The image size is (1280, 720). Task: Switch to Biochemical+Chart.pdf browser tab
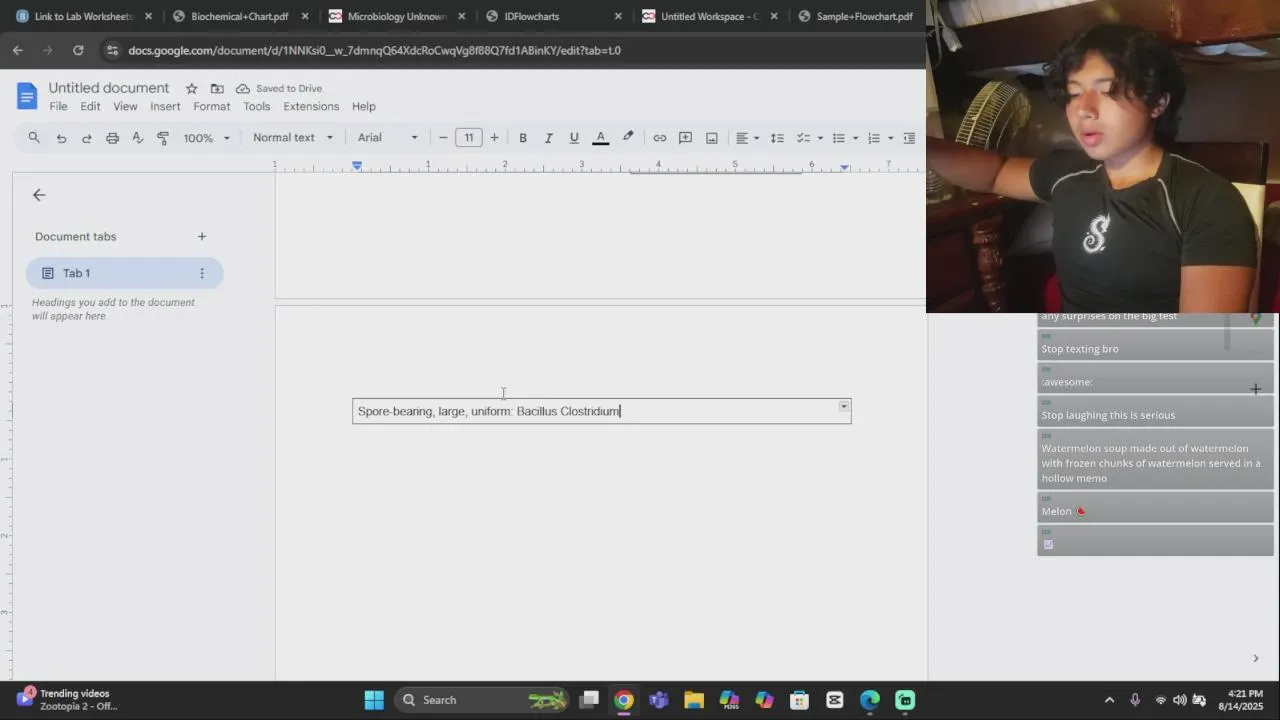240,16
